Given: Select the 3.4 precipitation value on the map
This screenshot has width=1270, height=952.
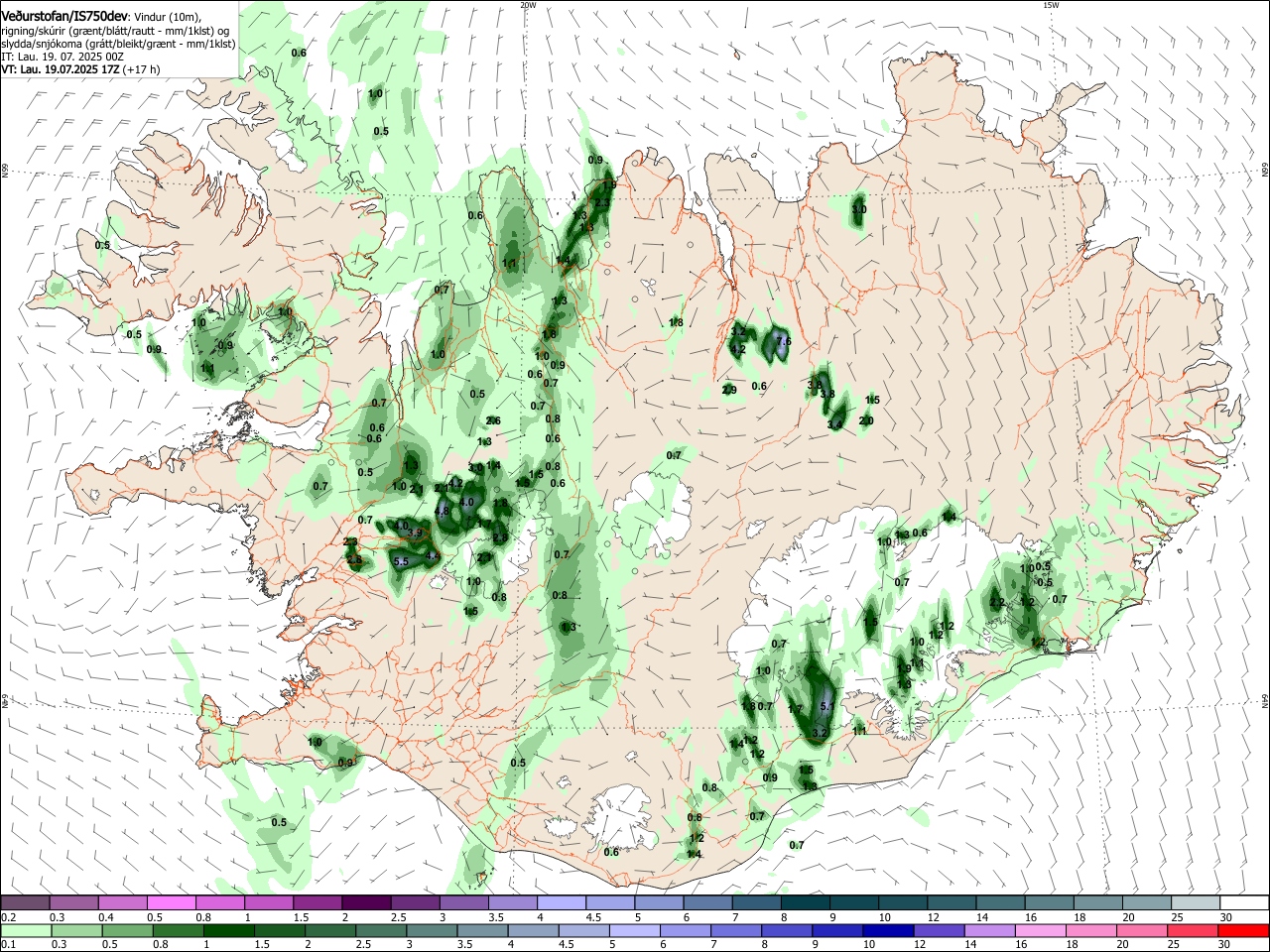Looking at the screenshot, I should pos(835,424).
